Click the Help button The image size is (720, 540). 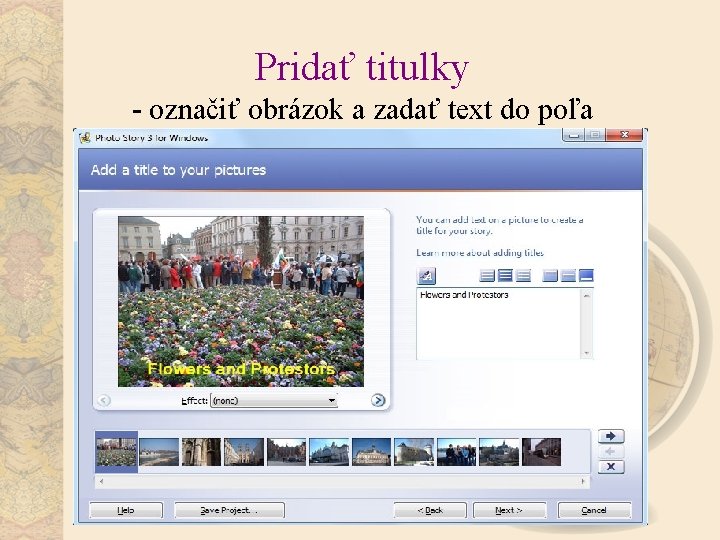click(126, 510)
